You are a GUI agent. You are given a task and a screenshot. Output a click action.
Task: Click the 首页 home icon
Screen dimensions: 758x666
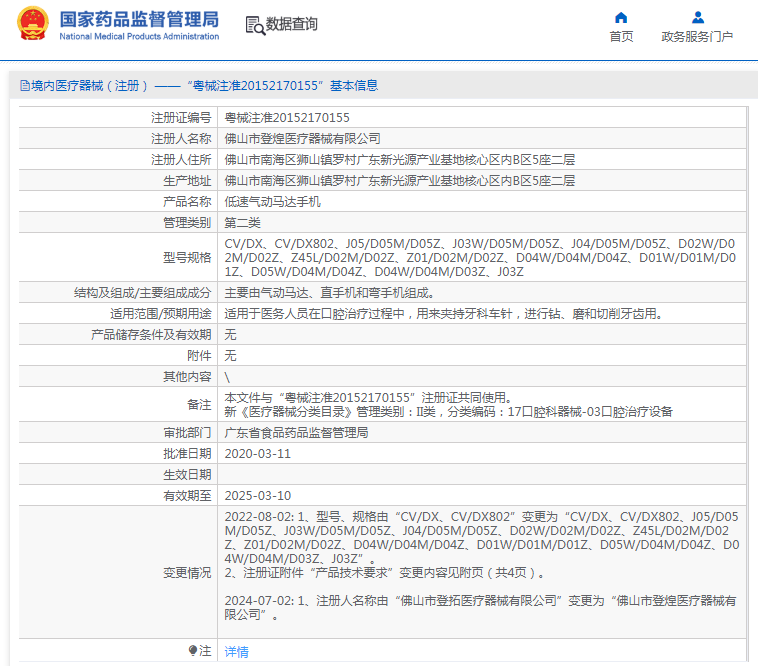click(621, 18)
